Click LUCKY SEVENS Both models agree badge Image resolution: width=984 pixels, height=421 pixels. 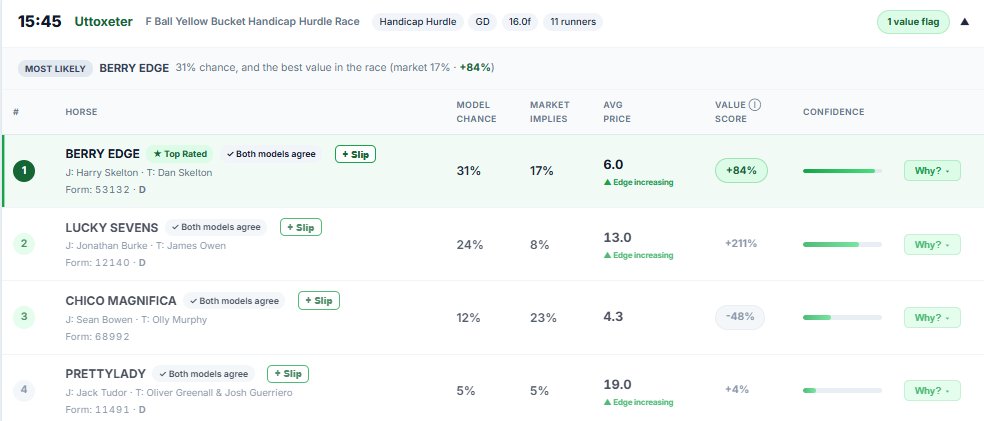coord(216,227)
